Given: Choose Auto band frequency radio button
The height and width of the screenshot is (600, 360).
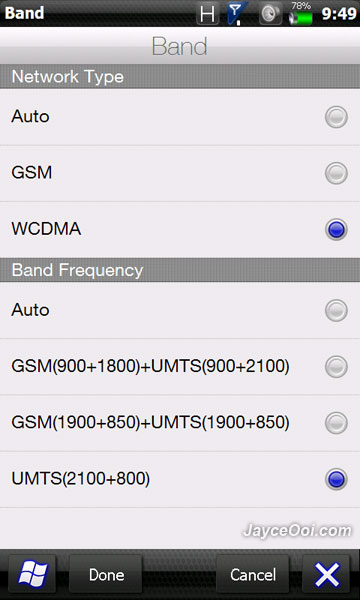Looking at the screenshot, I should (336, 310).
